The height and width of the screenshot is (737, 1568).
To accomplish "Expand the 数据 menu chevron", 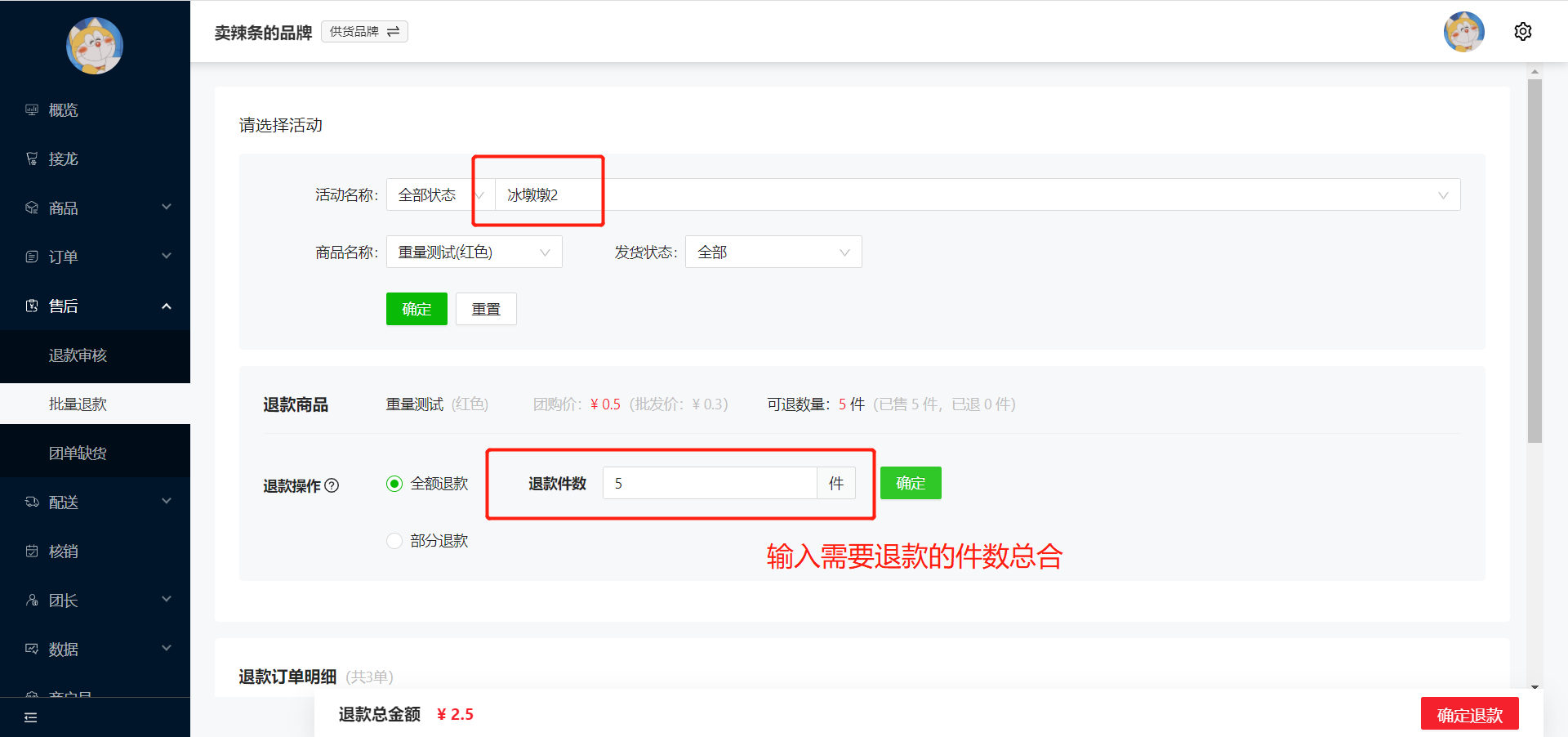I will (167, 649).
